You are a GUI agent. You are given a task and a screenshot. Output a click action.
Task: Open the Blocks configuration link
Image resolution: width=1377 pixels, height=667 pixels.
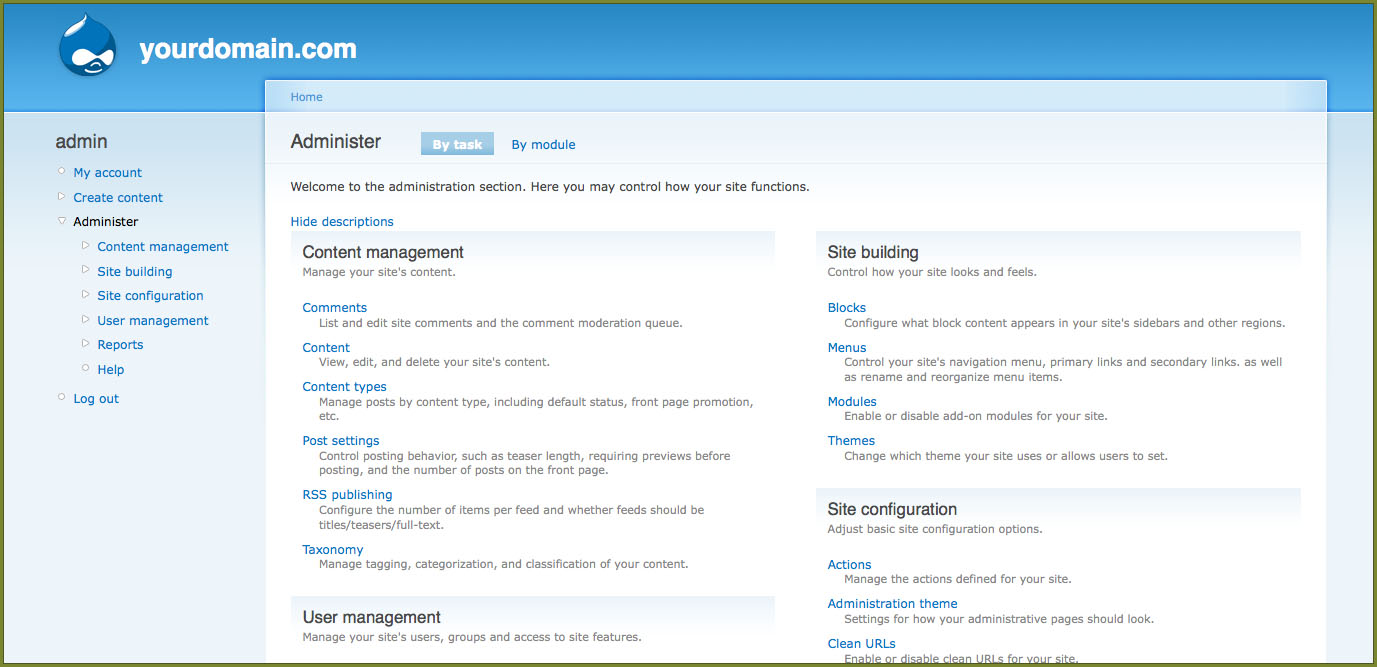[x=846, y=308]
